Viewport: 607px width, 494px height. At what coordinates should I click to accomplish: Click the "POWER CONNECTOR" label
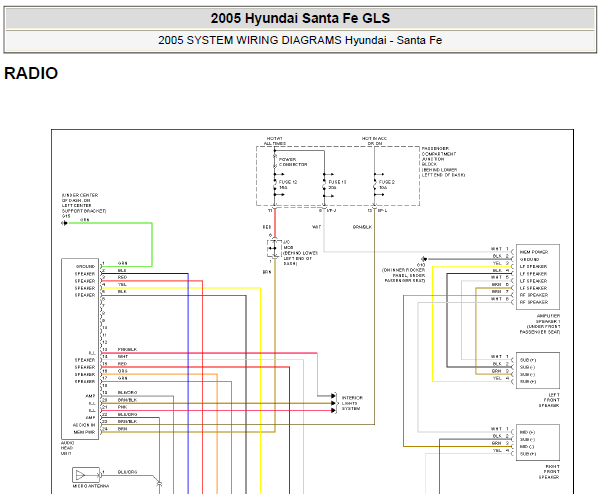point(293,162)
